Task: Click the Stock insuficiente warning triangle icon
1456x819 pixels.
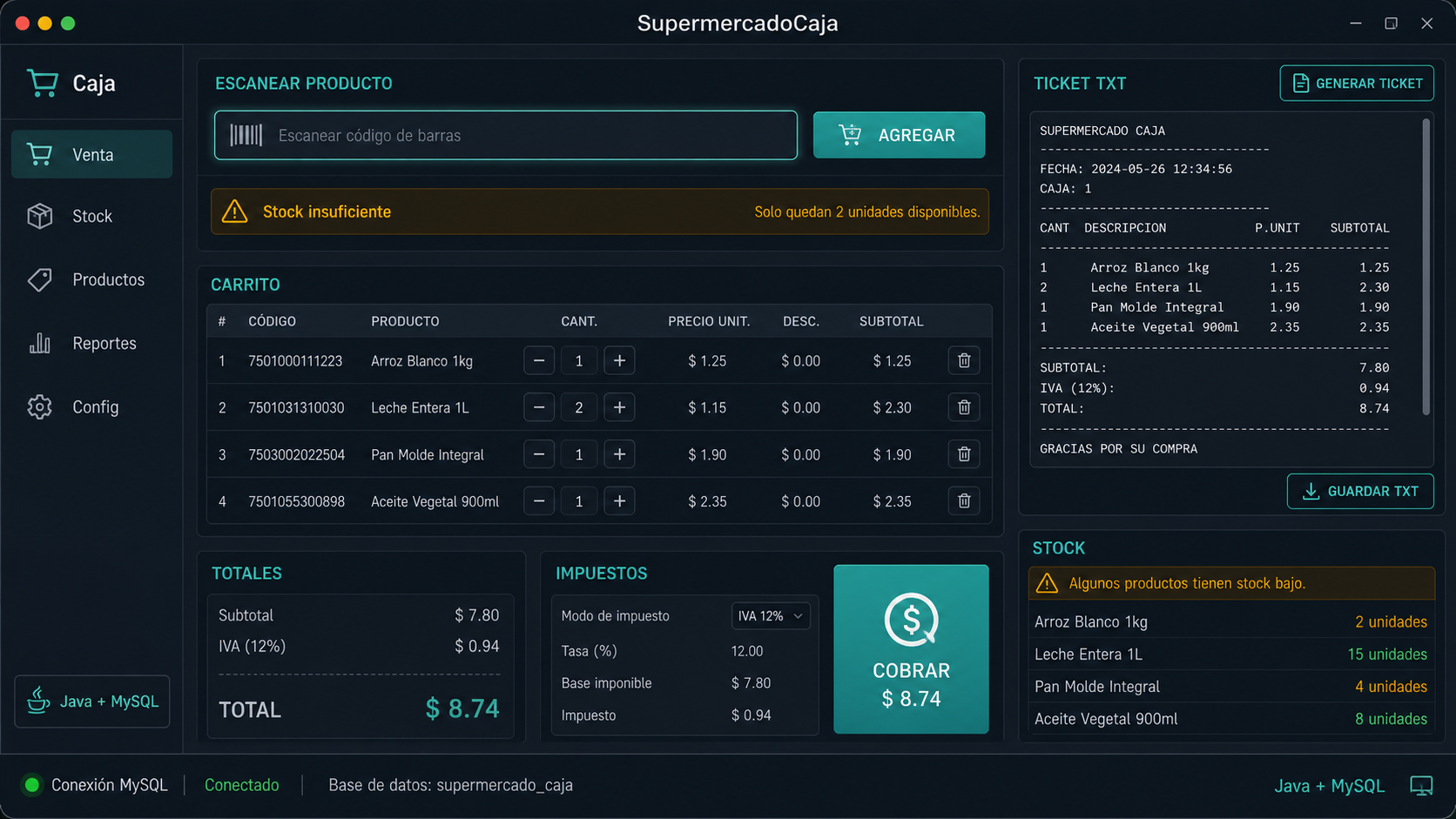Action: tap(234, 211)
